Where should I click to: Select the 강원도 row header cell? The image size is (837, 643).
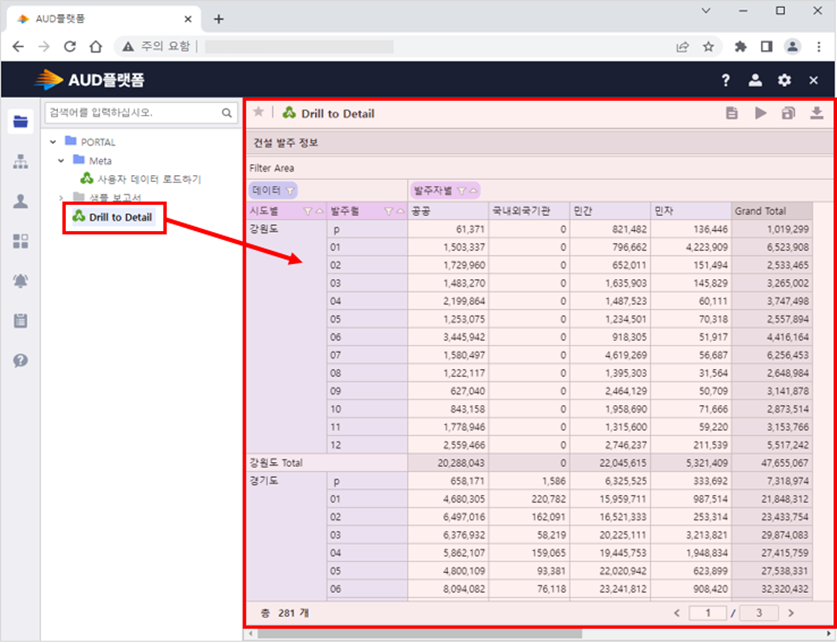tap(287, 337)
